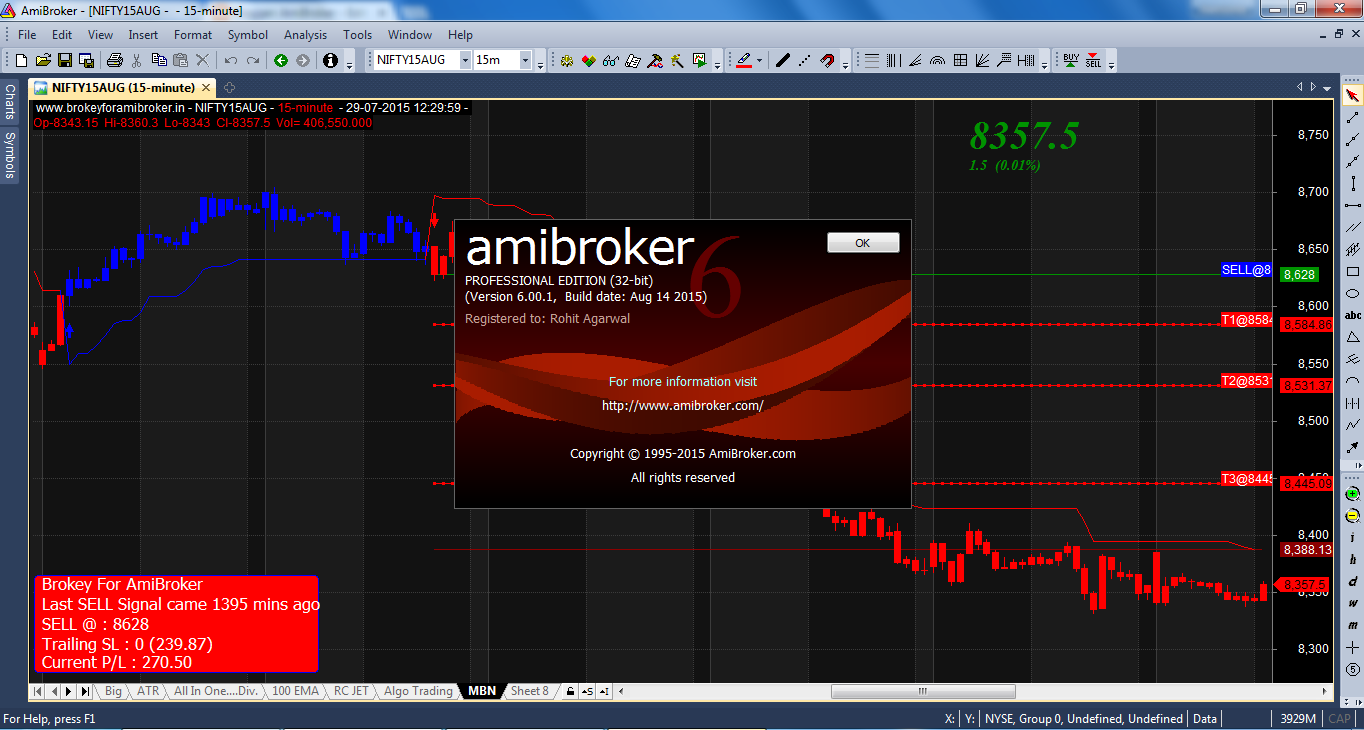
Task: Switch to the 100 EMA sheet tab
Action: coord(295,691)
